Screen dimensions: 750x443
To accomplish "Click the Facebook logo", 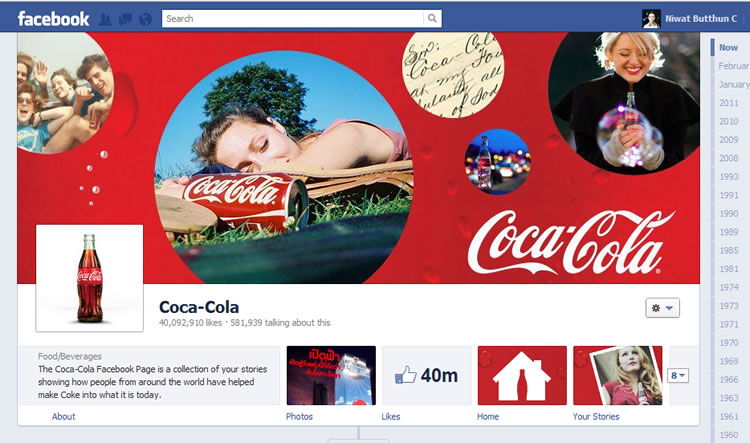I will [53, 18].
